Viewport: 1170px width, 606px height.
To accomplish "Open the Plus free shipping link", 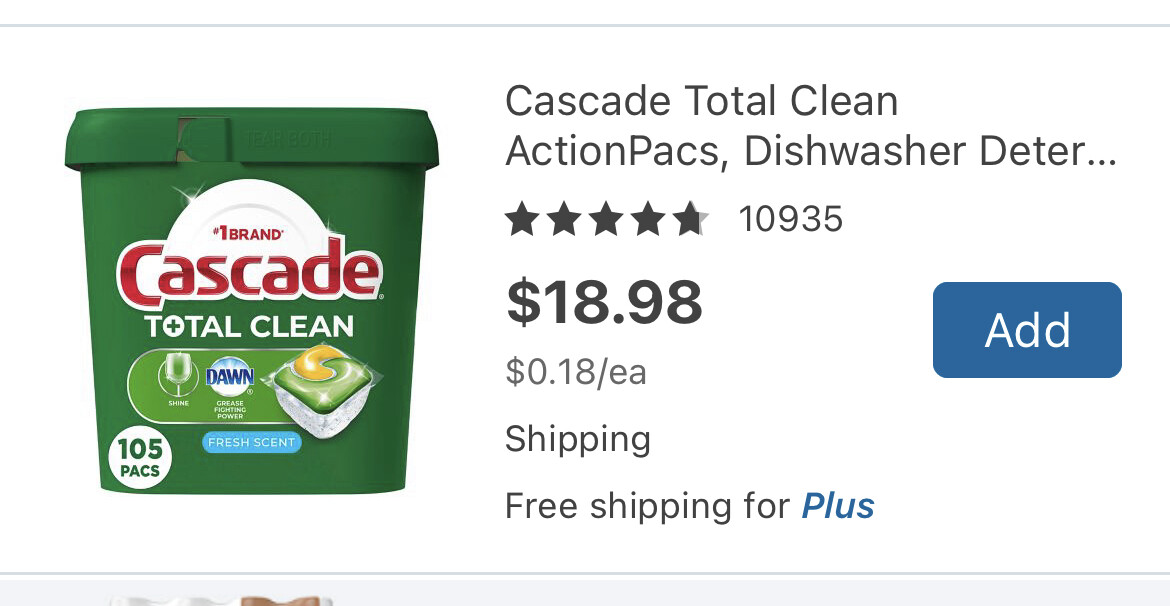I will [x=837, y=505].
